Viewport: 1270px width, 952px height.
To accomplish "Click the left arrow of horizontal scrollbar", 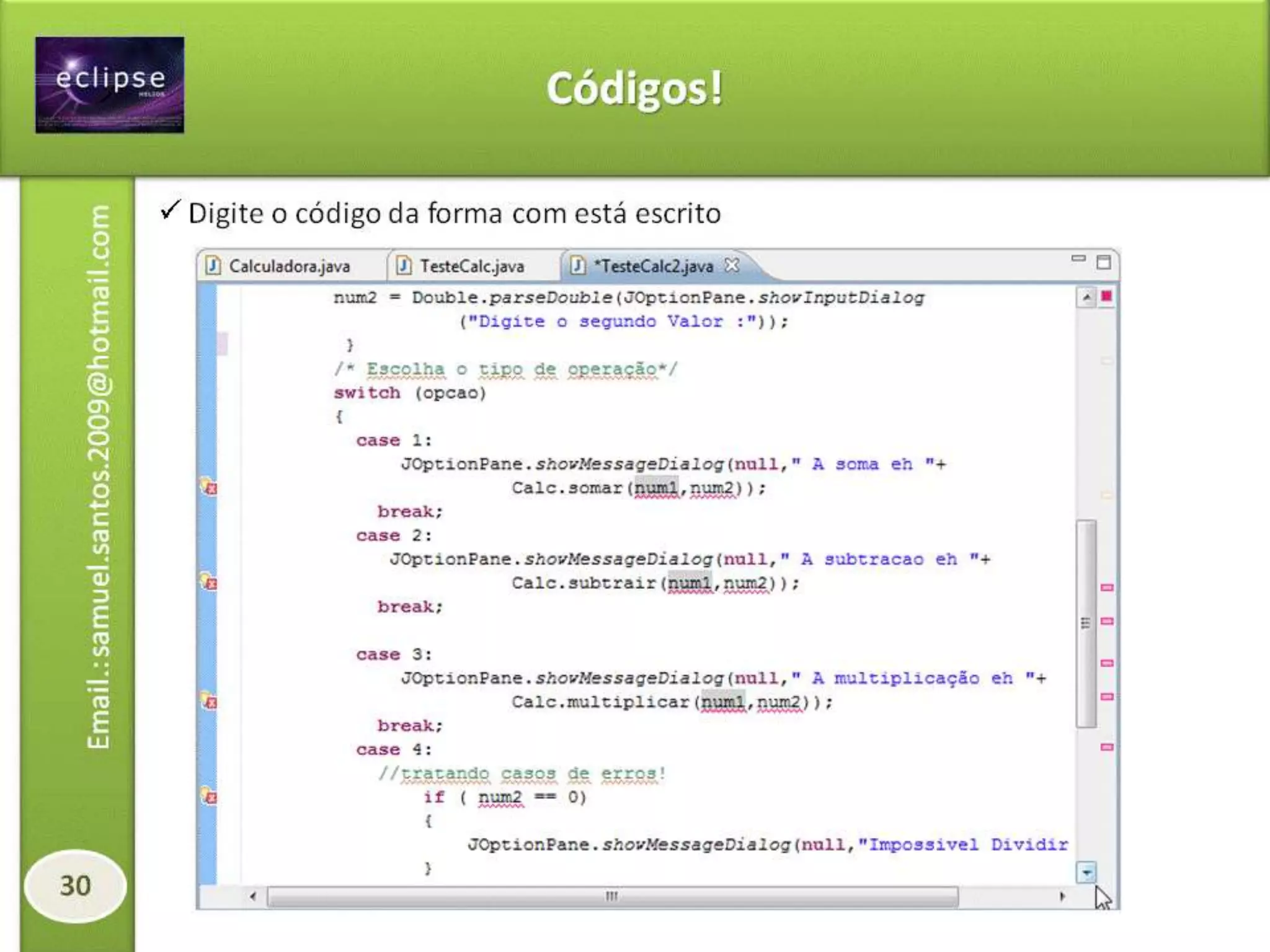I will click(x=253, y=896).
